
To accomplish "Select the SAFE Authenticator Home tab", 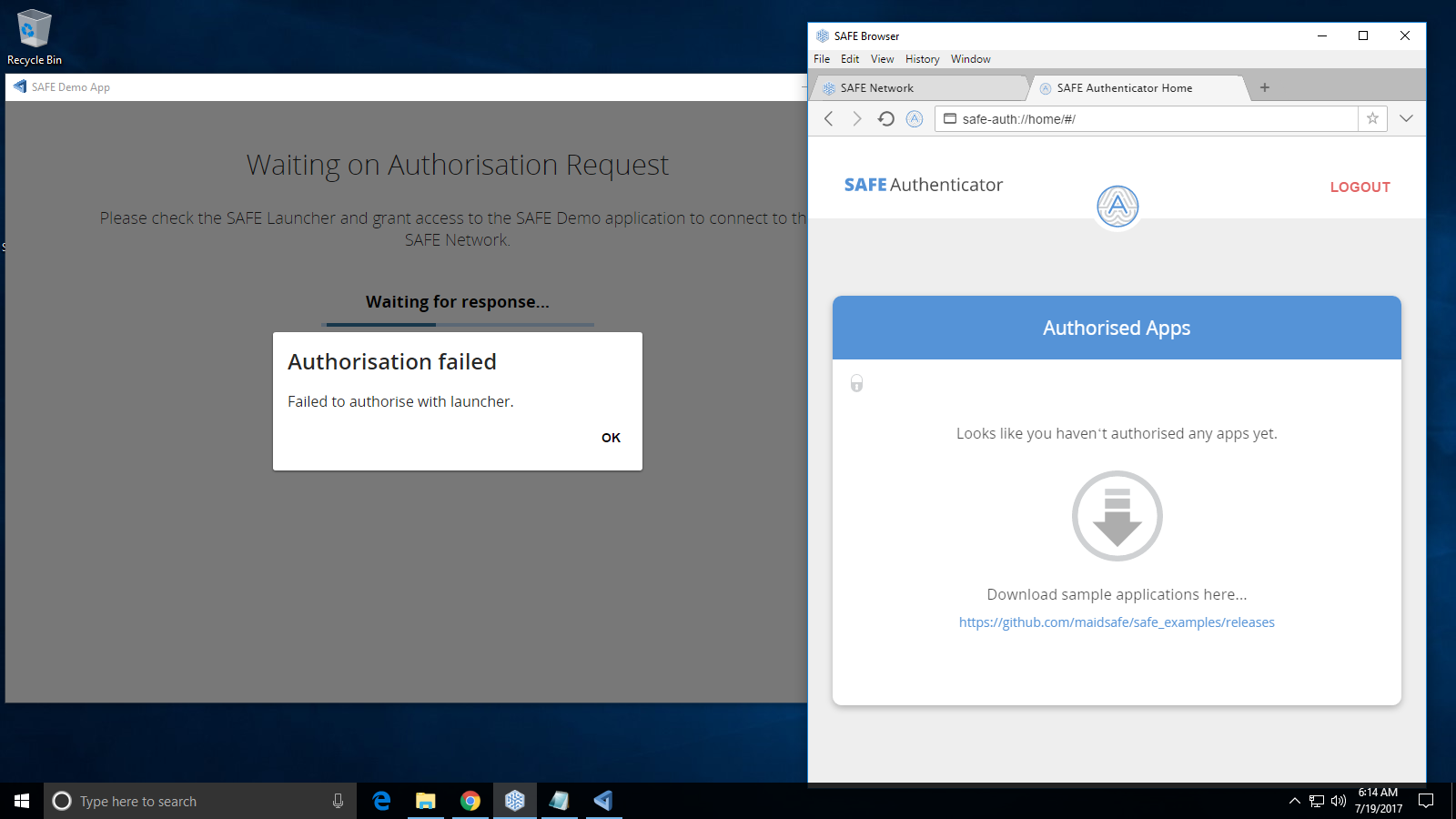I will tap(1137, 88).
